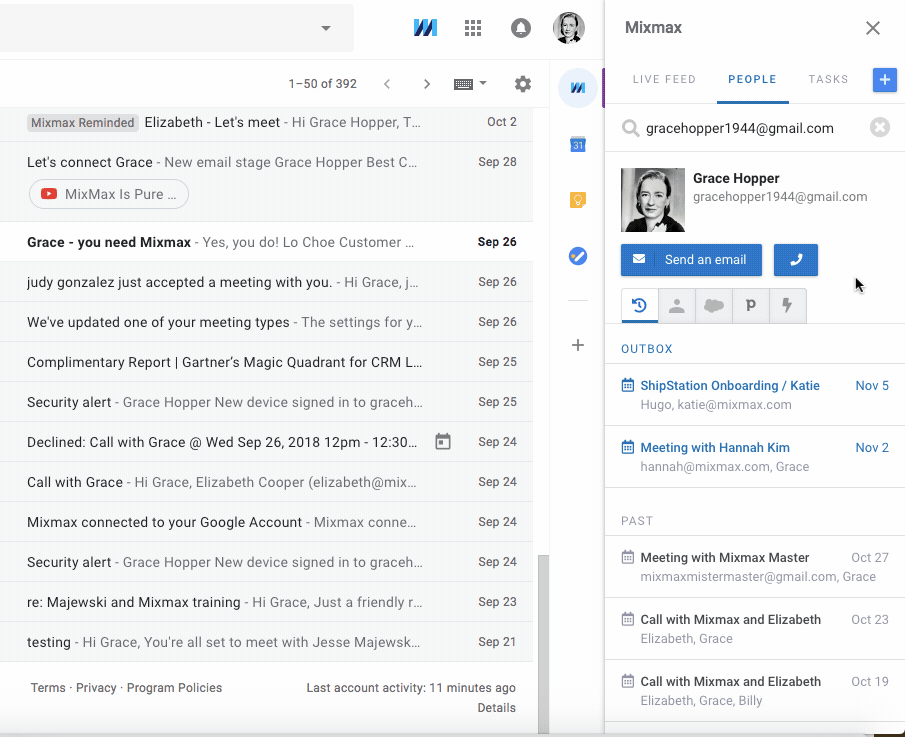Open the input tools keyboard dropdown
The height and width of the screenshot is (737, 905).
[x=470, y=84]
